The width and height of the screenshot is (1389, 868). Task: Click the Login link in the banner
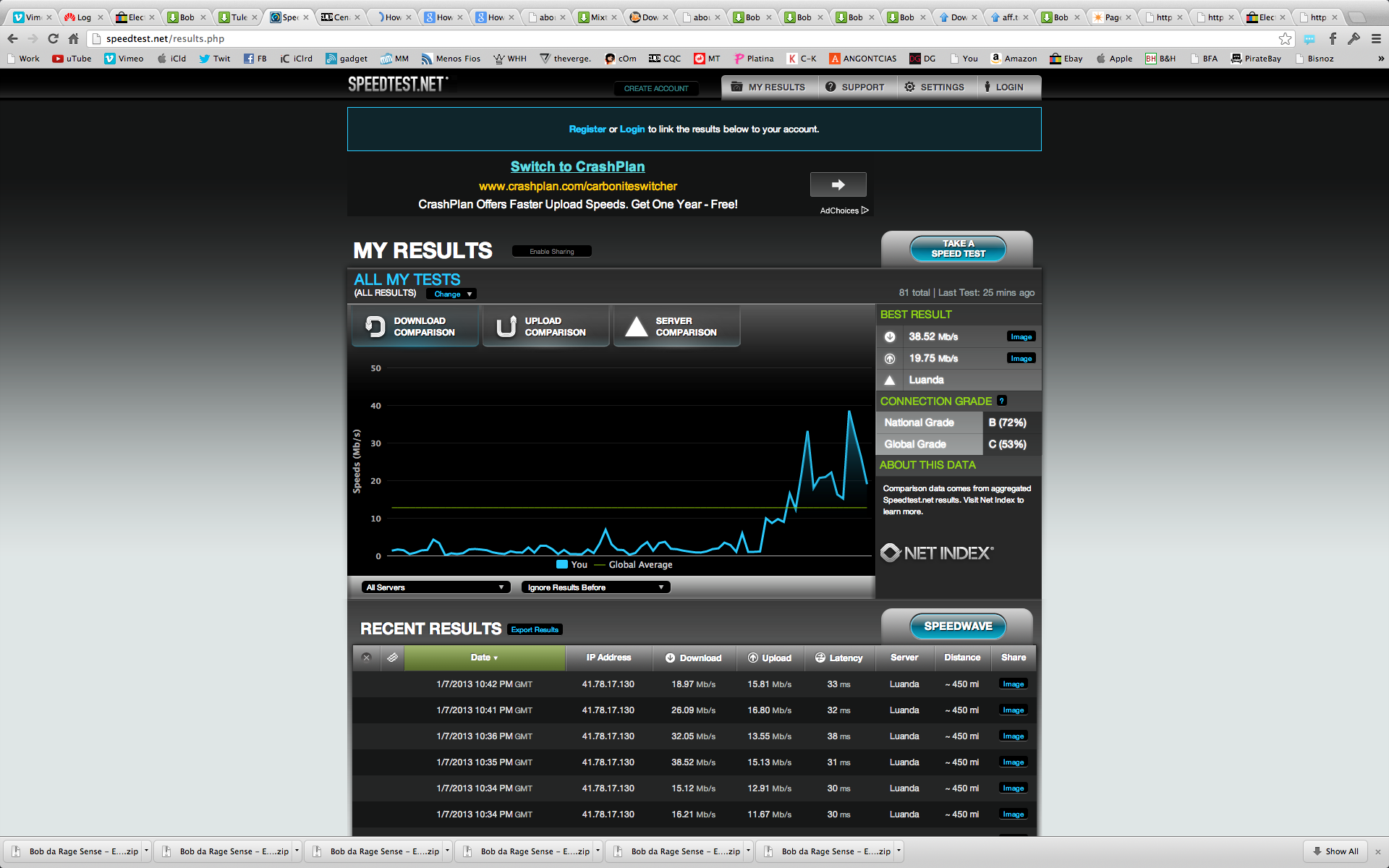(632, 129)
